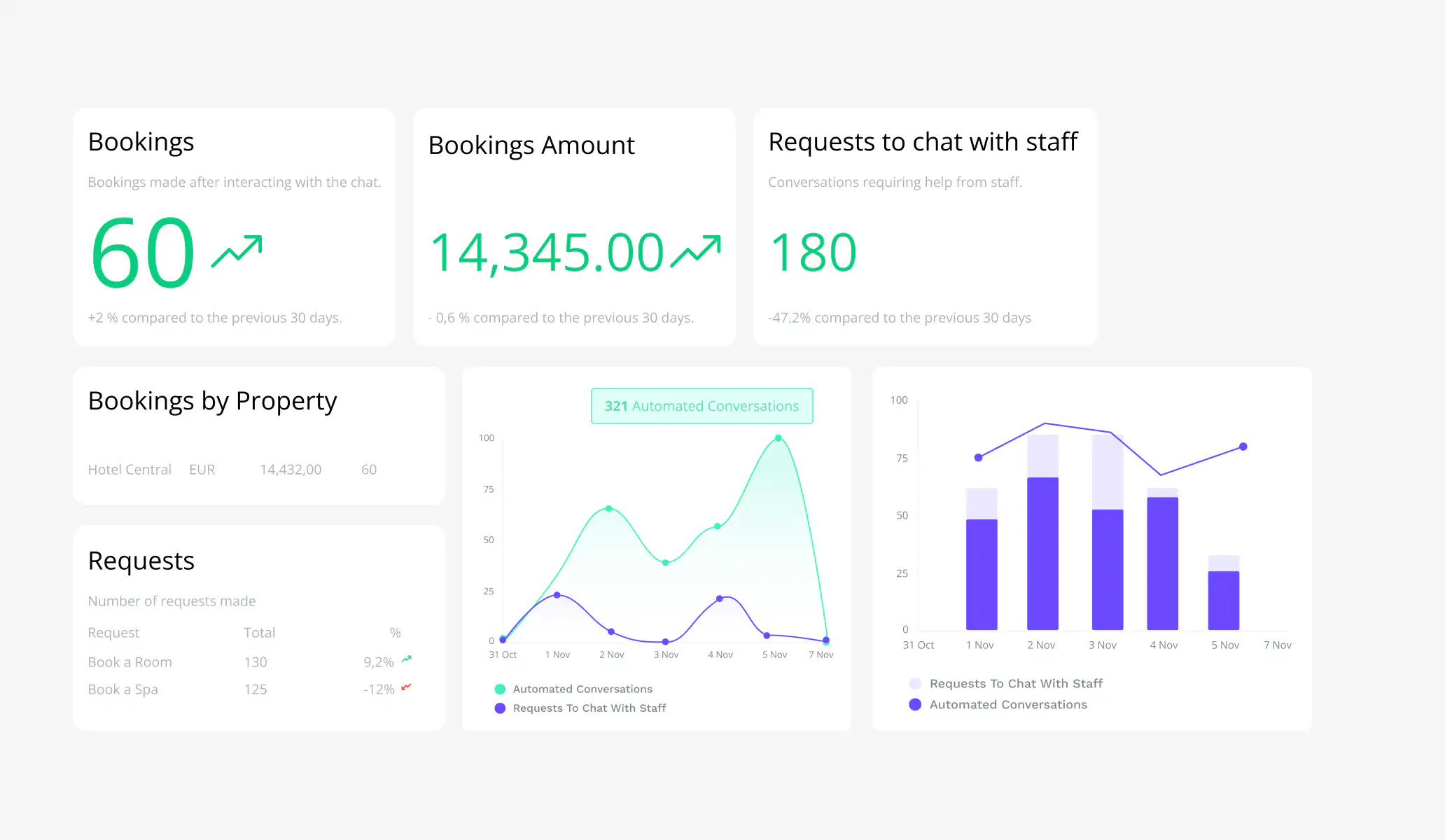Image resolution: width=1445 pixels, height=840 pixels.
Task: Click the 321 Automated Conversations badge
Action: click(701, 406)
